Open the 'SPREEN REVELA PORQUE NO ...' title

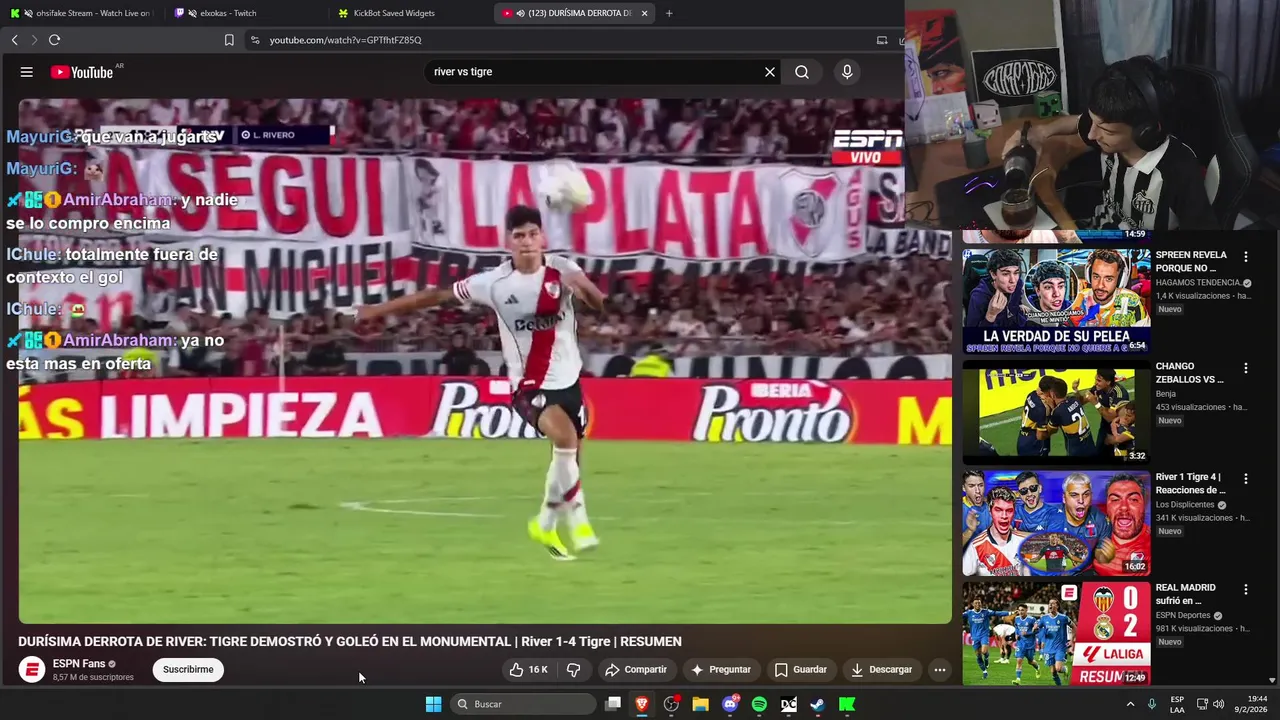[x=1191, y=261]
